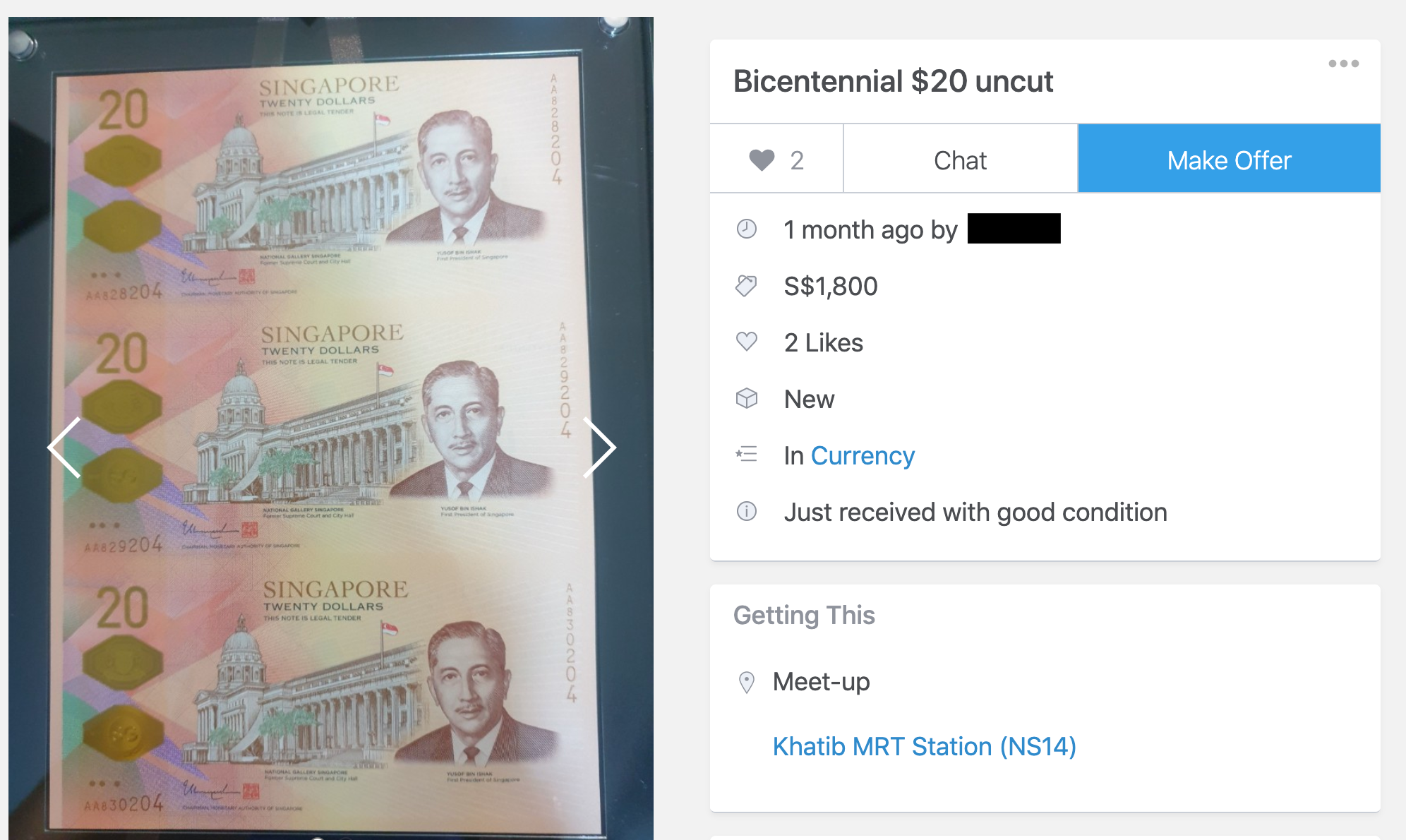
Task: Click the 'Getting This' section heading
Action: tap(805, 615)
